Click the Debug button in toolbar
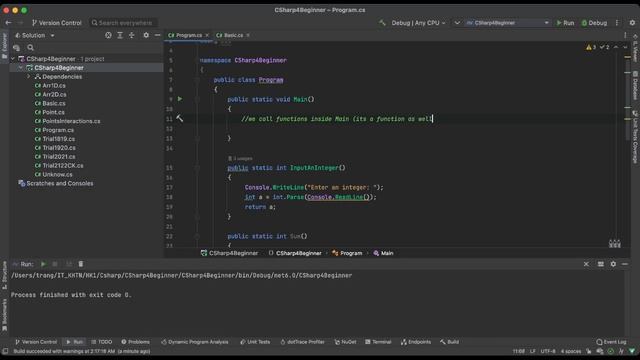This screenshot has width=640, height=360. [x=594, y=23]
